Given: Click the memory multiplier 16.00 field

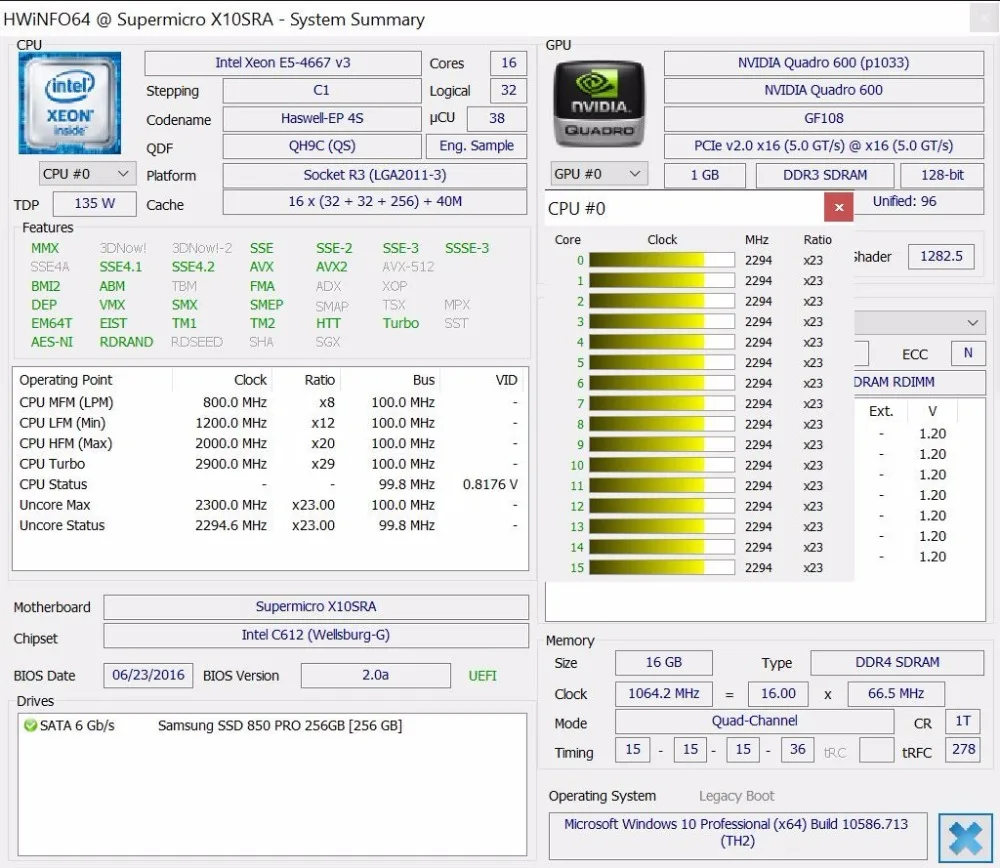Looking at the screenshot, I should point(778,693).
